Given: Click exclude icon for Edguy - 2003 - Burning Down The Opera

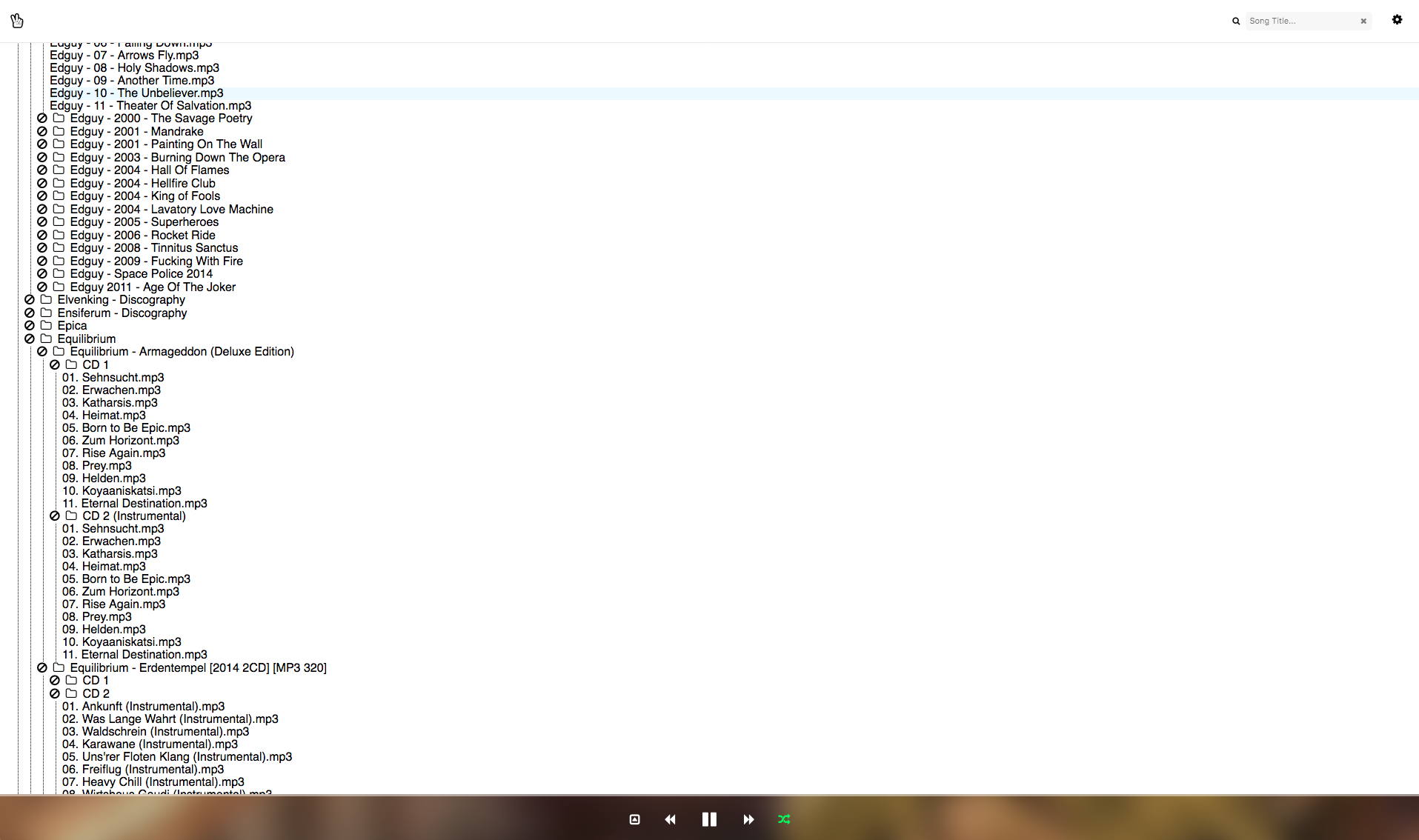Looking at the screenshot, I should pos(42,158).
